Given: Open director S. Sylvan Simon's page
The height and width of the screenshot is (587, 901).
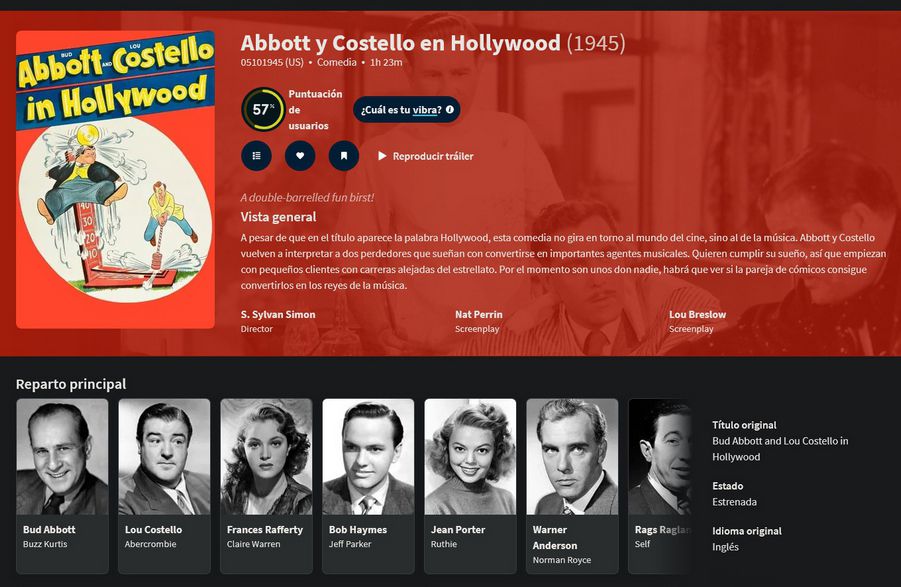Looking at the screenshot, I should (x=278, y=314).
